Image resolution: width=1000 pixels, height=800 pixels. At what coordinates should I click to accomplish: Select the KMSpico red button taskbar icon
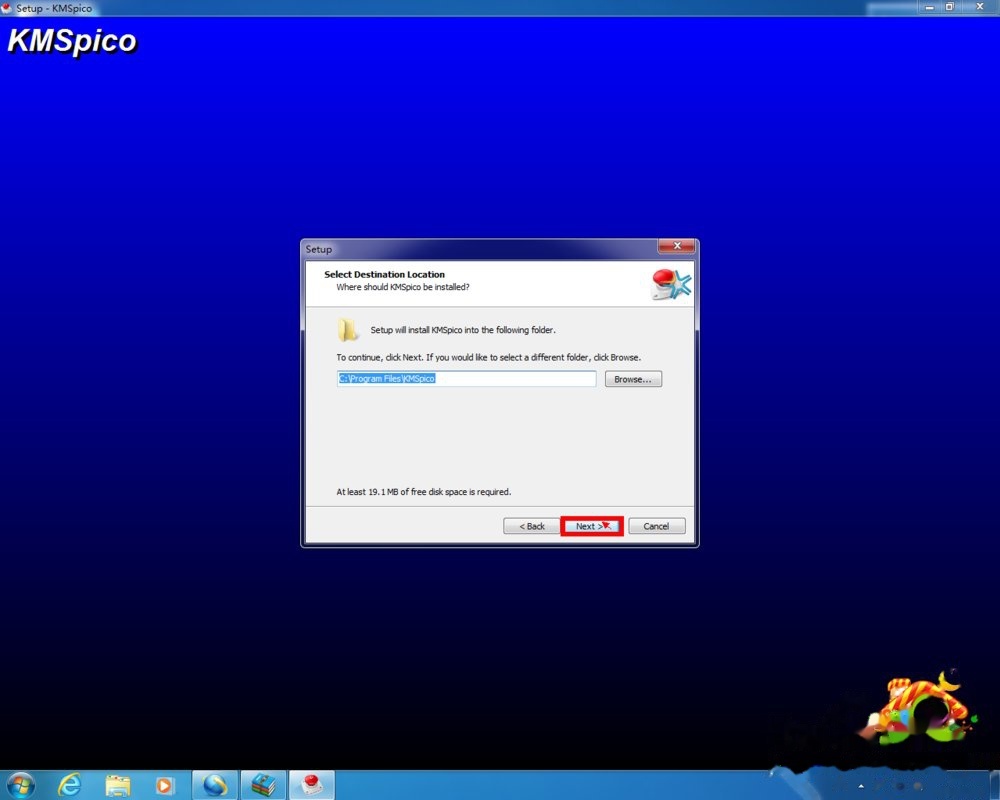[x=311, y=785]
